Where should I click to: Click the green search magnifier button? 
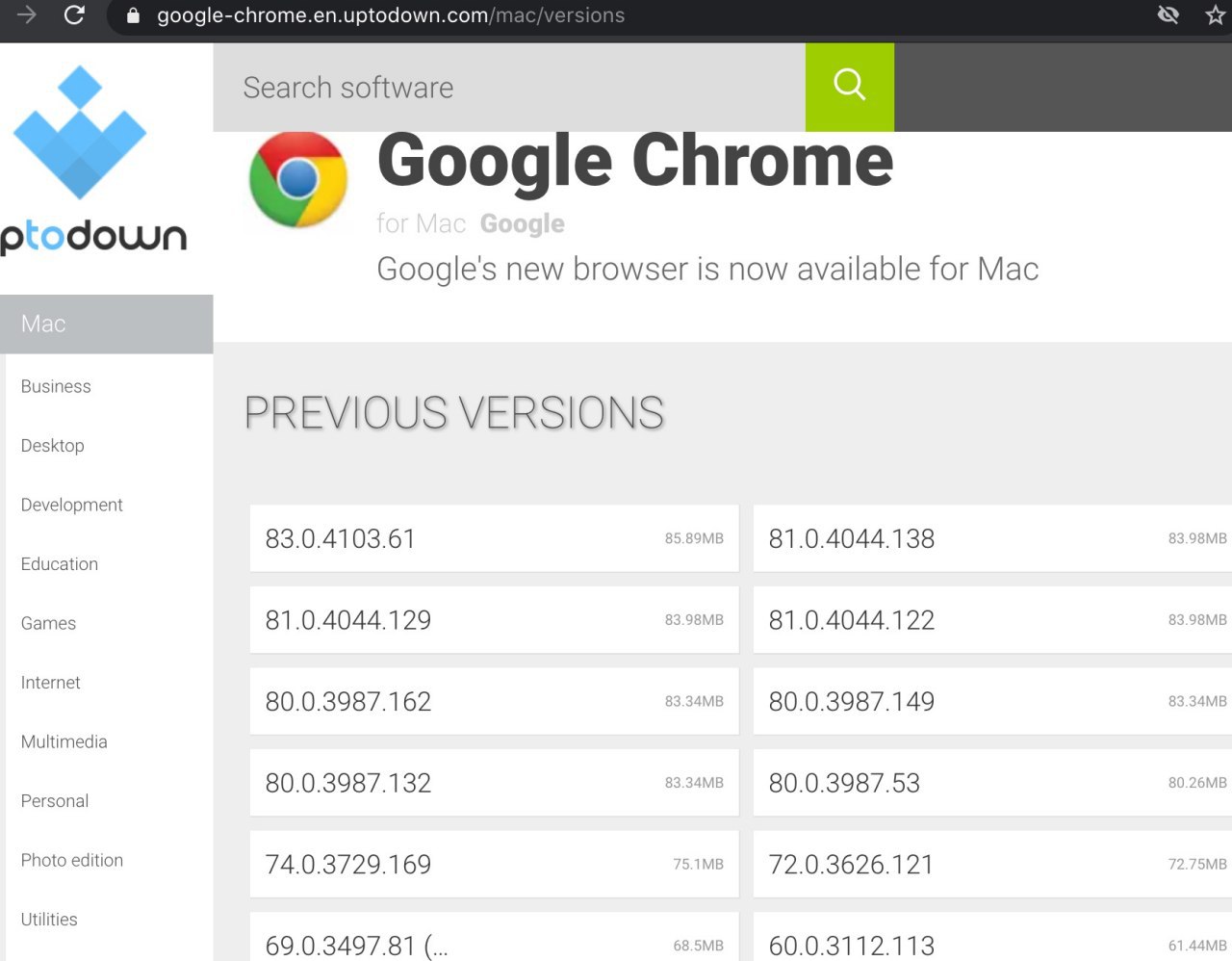[x=849, y=87]
